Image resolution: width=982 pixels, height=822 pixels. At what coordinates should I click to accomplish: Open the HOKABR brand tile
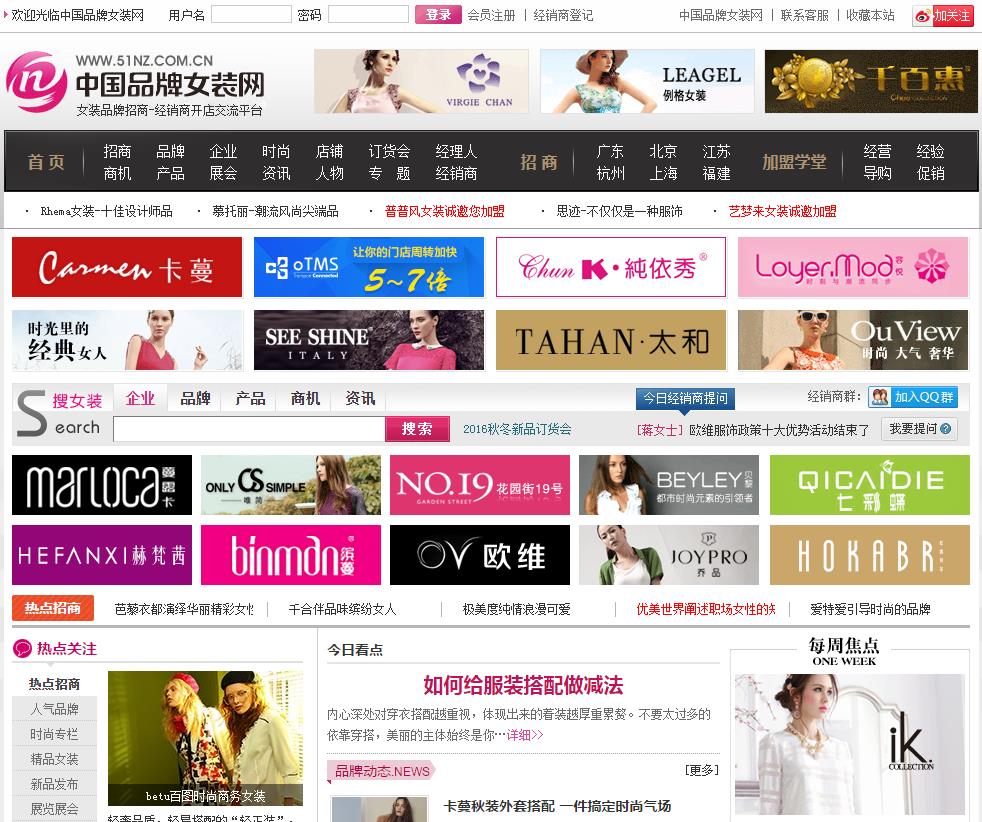pyautogui.click(x=870, y=555)
